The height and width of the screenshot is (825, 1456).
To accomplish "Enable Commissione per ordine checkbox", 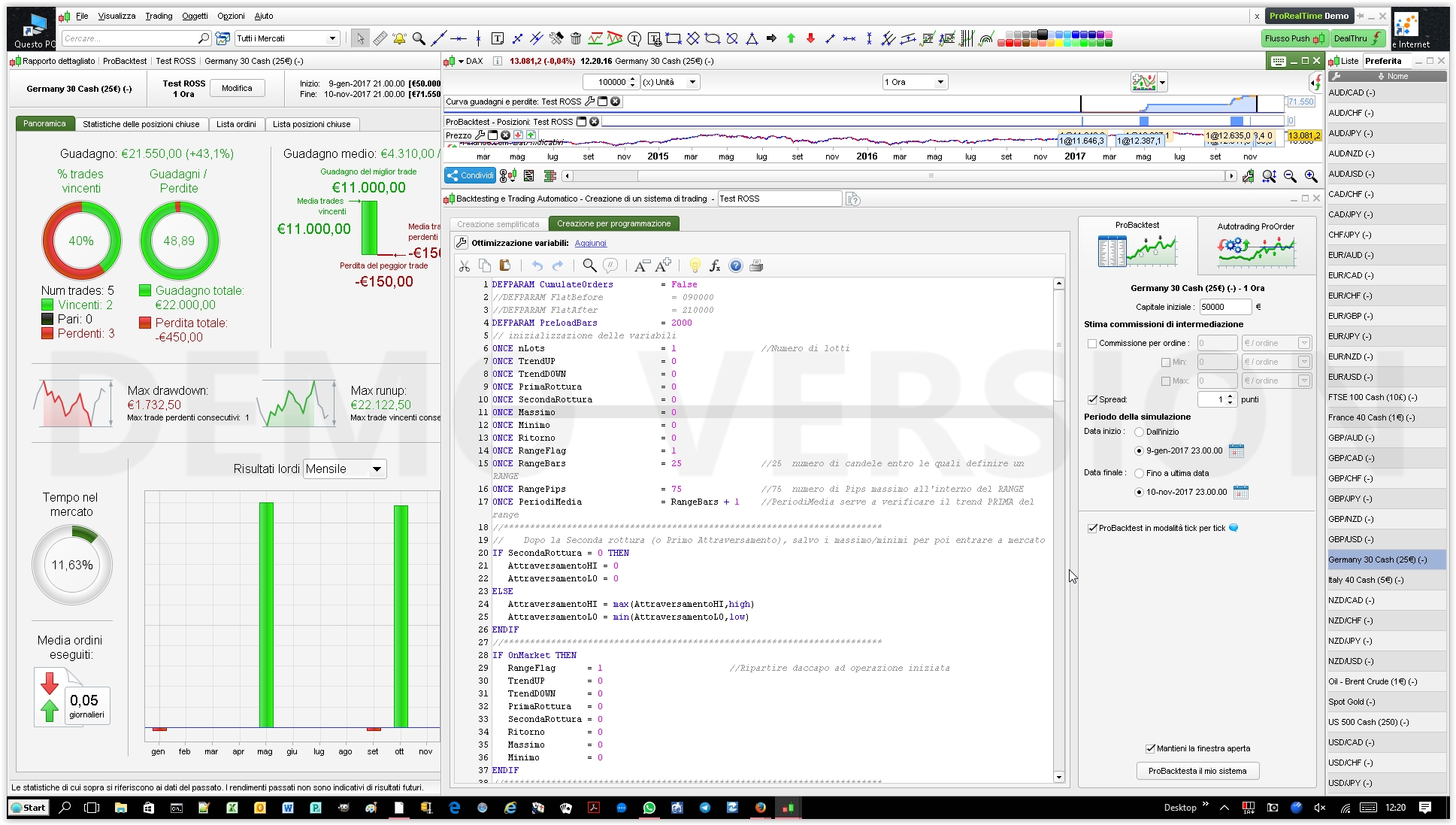I will tap(1092, 344).
